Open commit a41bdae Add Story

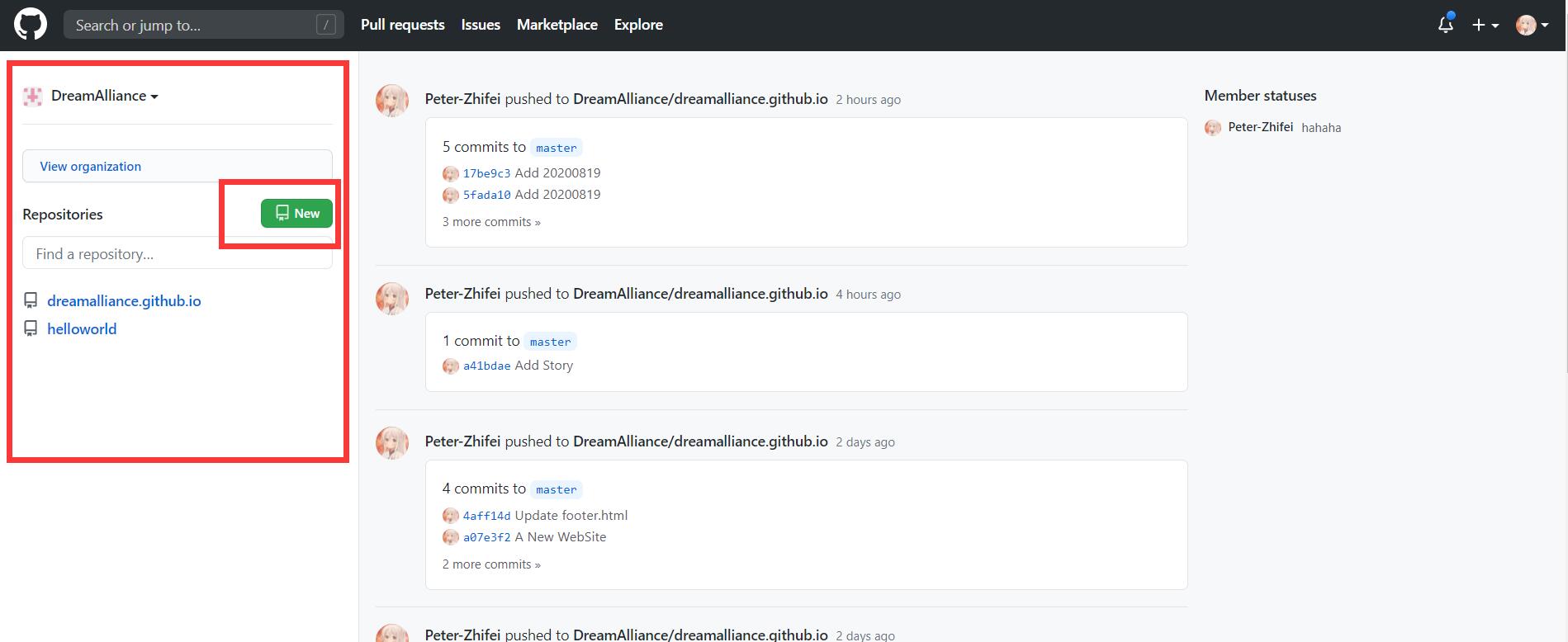click(x=486, y=366)
